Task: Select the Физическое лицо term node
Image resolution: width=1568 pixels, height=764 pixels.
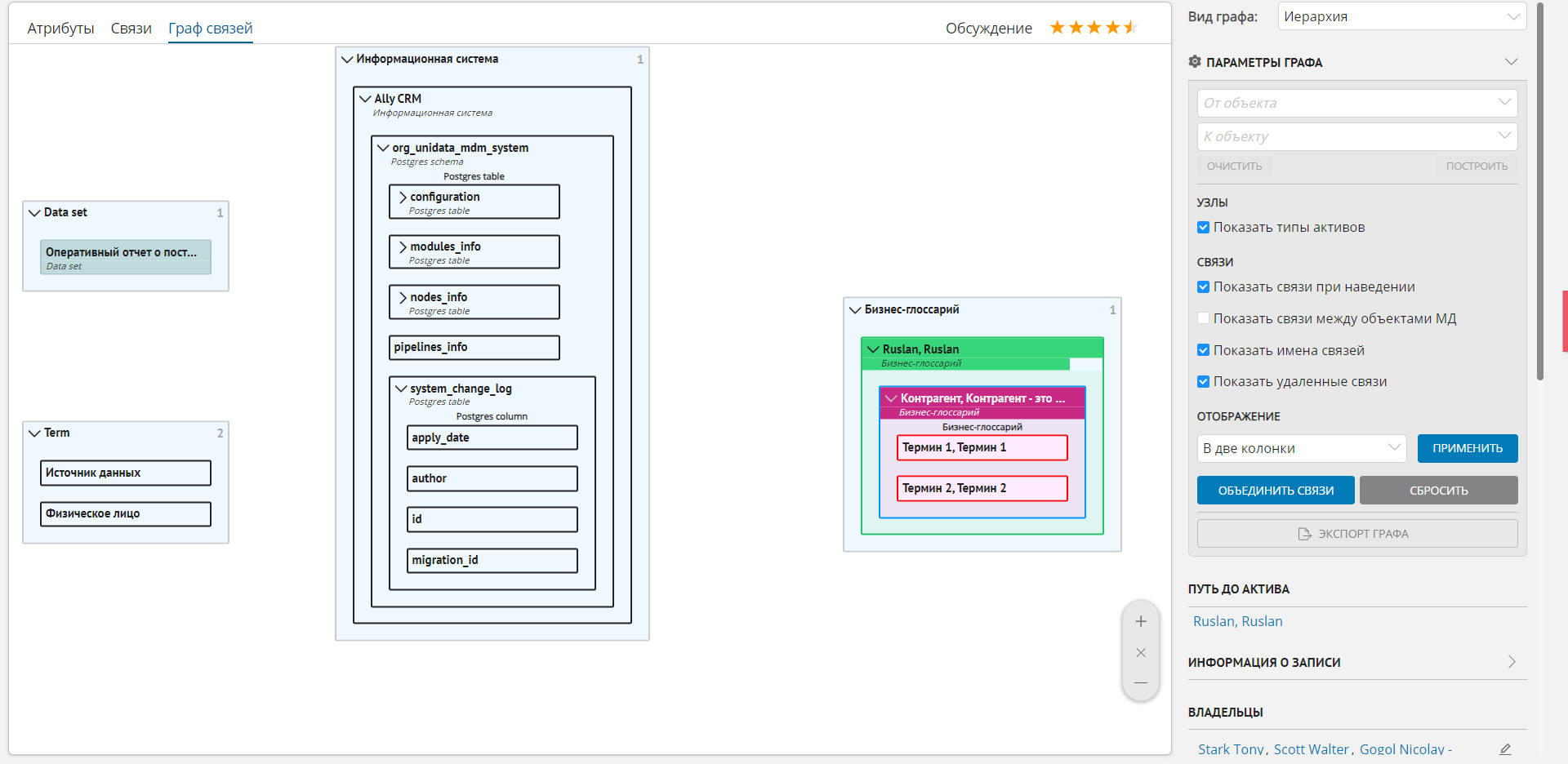Action: [126, 513]
